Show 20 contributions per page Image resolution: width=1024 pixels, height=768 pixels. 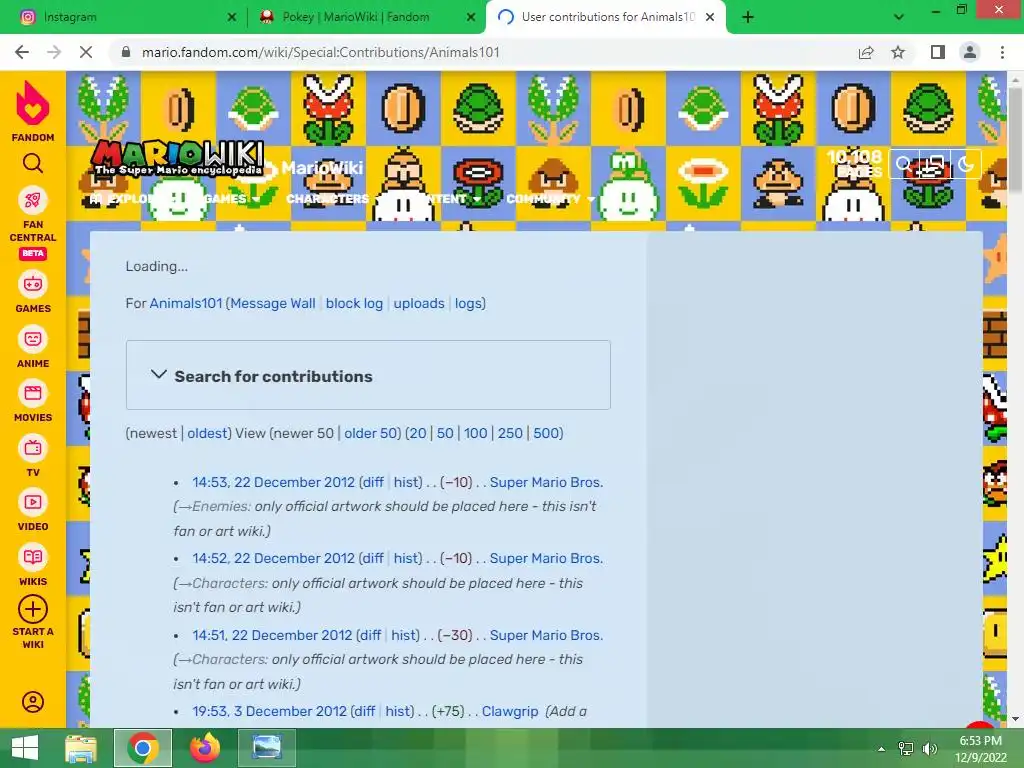[418, 433]
